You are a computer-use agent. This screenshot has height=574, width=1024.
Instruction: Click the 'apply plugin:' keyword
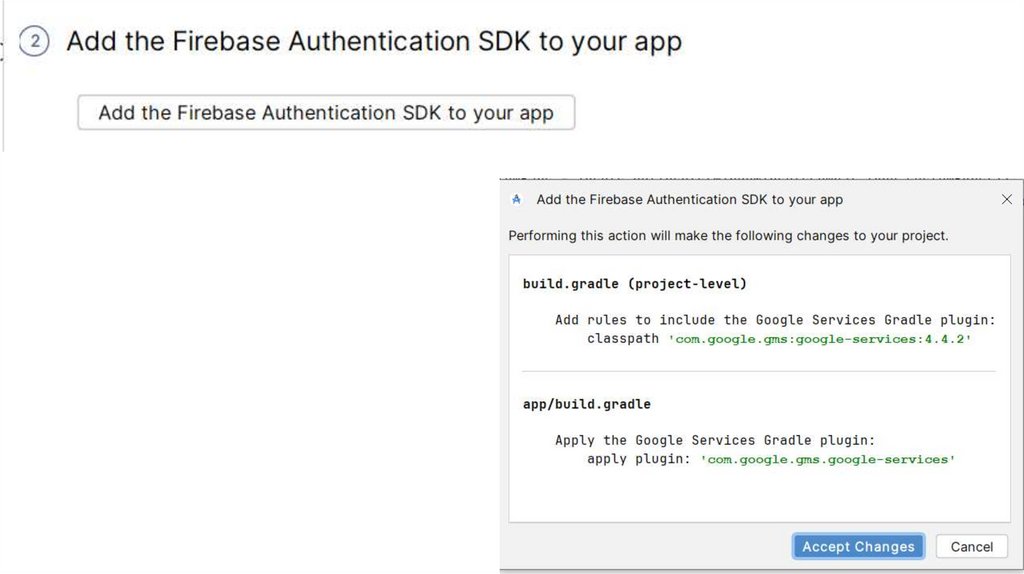pos(639,459)
